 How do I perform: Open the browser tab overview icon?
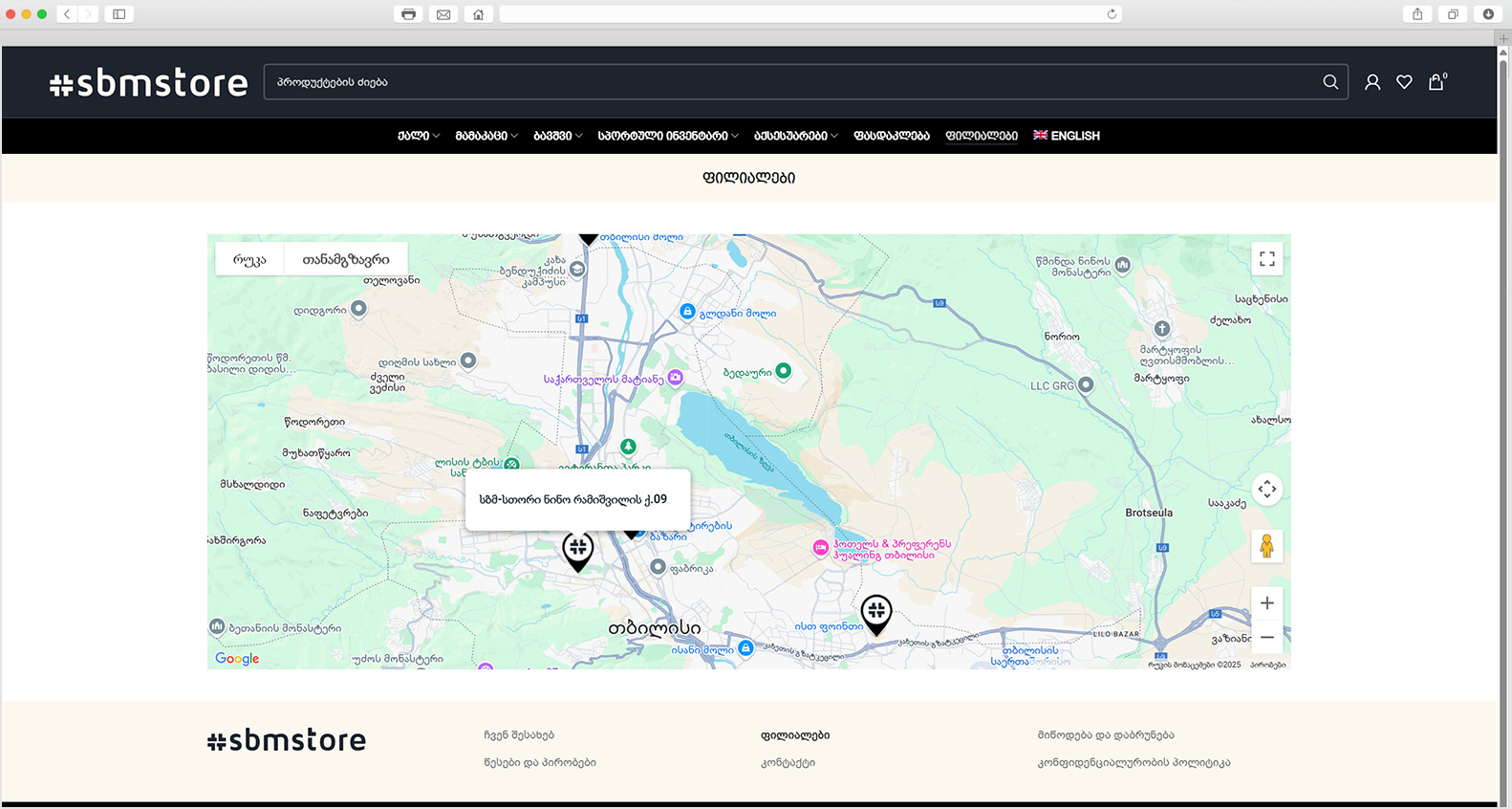[1453, 14]
